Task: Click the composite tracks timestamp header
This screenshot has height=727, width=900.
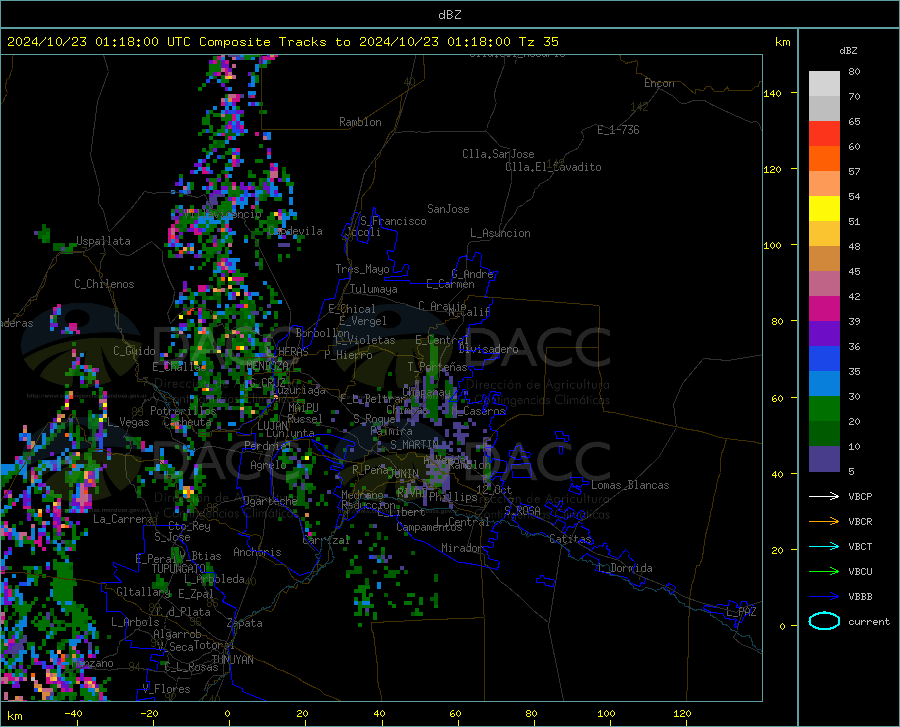Action: click(x=282, y=42)
